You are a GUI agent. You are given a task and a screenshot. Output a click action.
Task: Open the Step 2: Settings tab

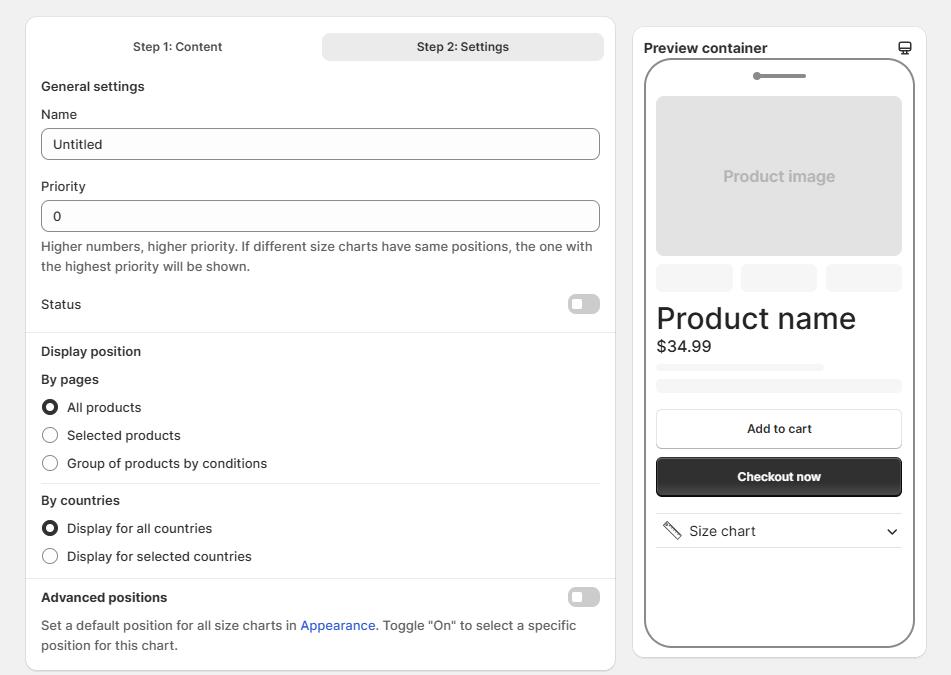463,47
